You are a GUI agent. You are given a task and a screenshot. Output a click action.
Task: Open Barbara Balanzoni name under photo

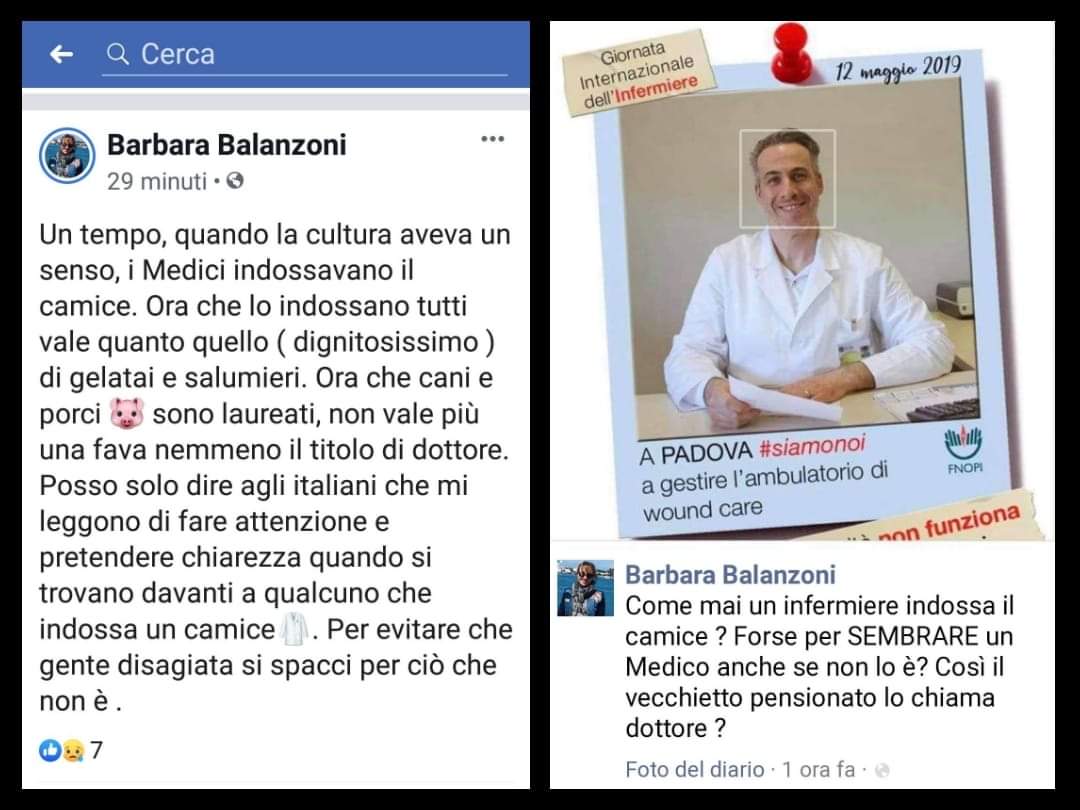(x=730, y=574)
